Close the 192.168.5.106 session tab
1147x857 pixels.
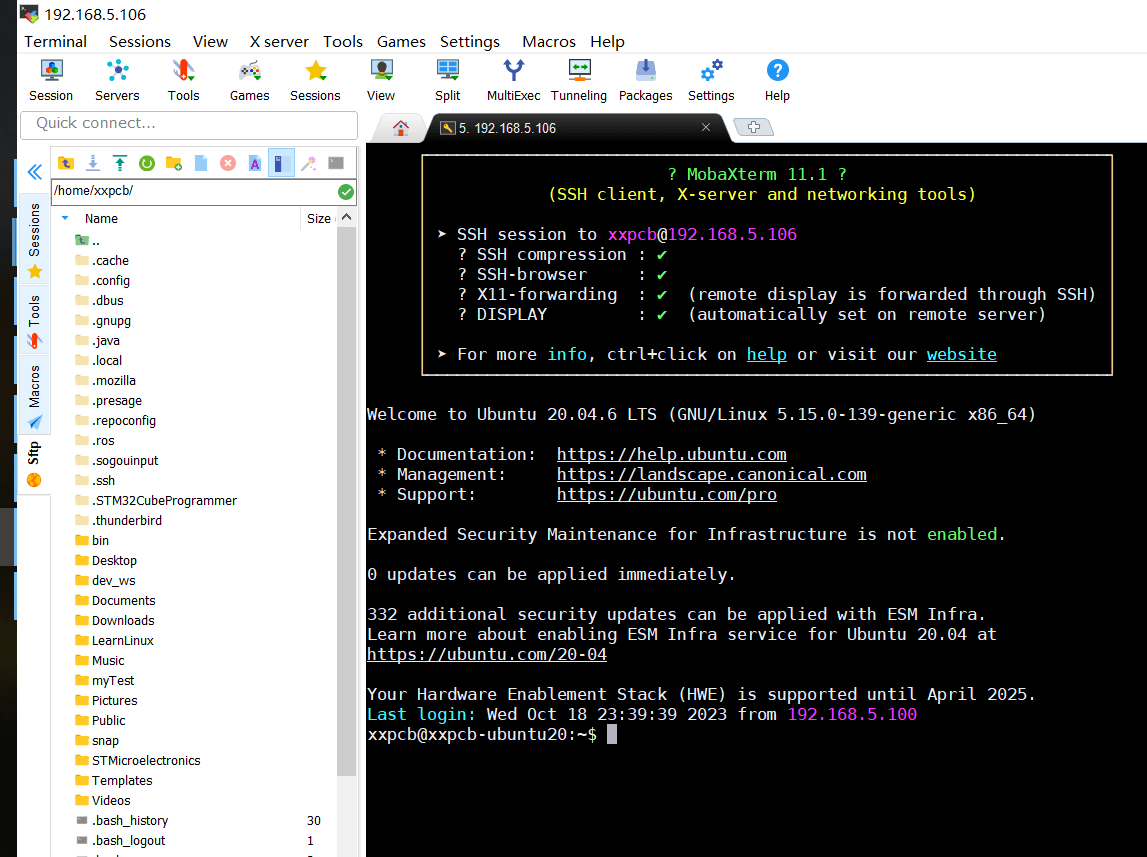[706, 127]
